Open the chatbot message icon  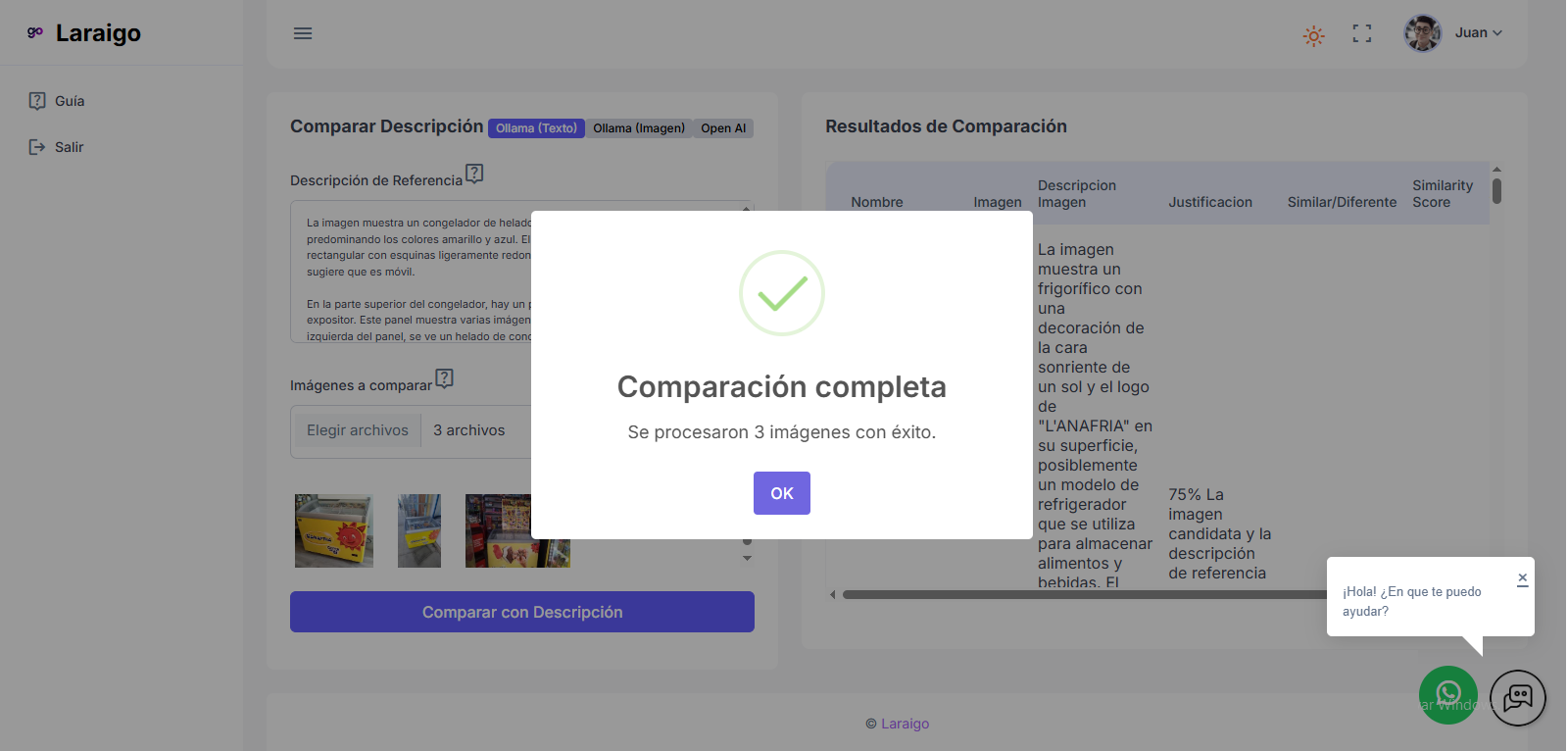point(1517,697)
